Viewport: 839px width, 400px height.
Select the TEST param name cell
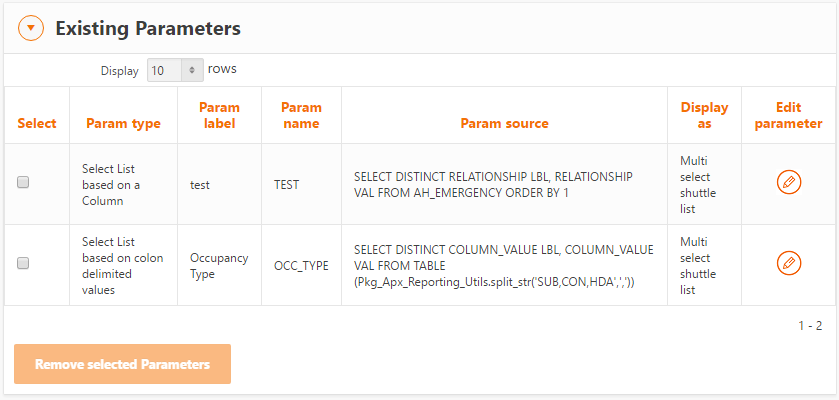click(x=287, y=184)
